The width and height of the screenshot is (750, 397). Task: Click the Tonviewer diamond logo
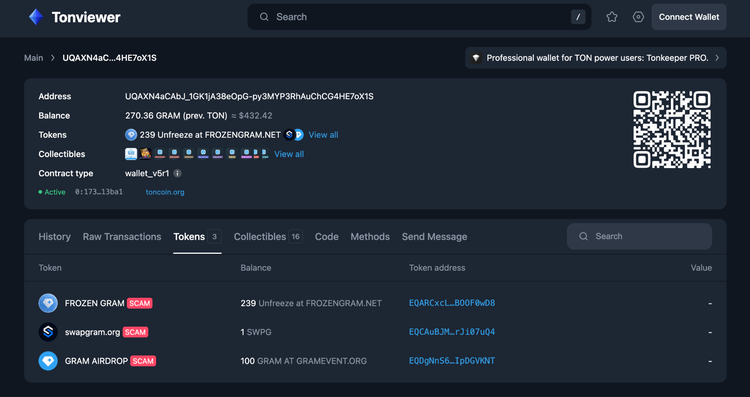[36, 17]
